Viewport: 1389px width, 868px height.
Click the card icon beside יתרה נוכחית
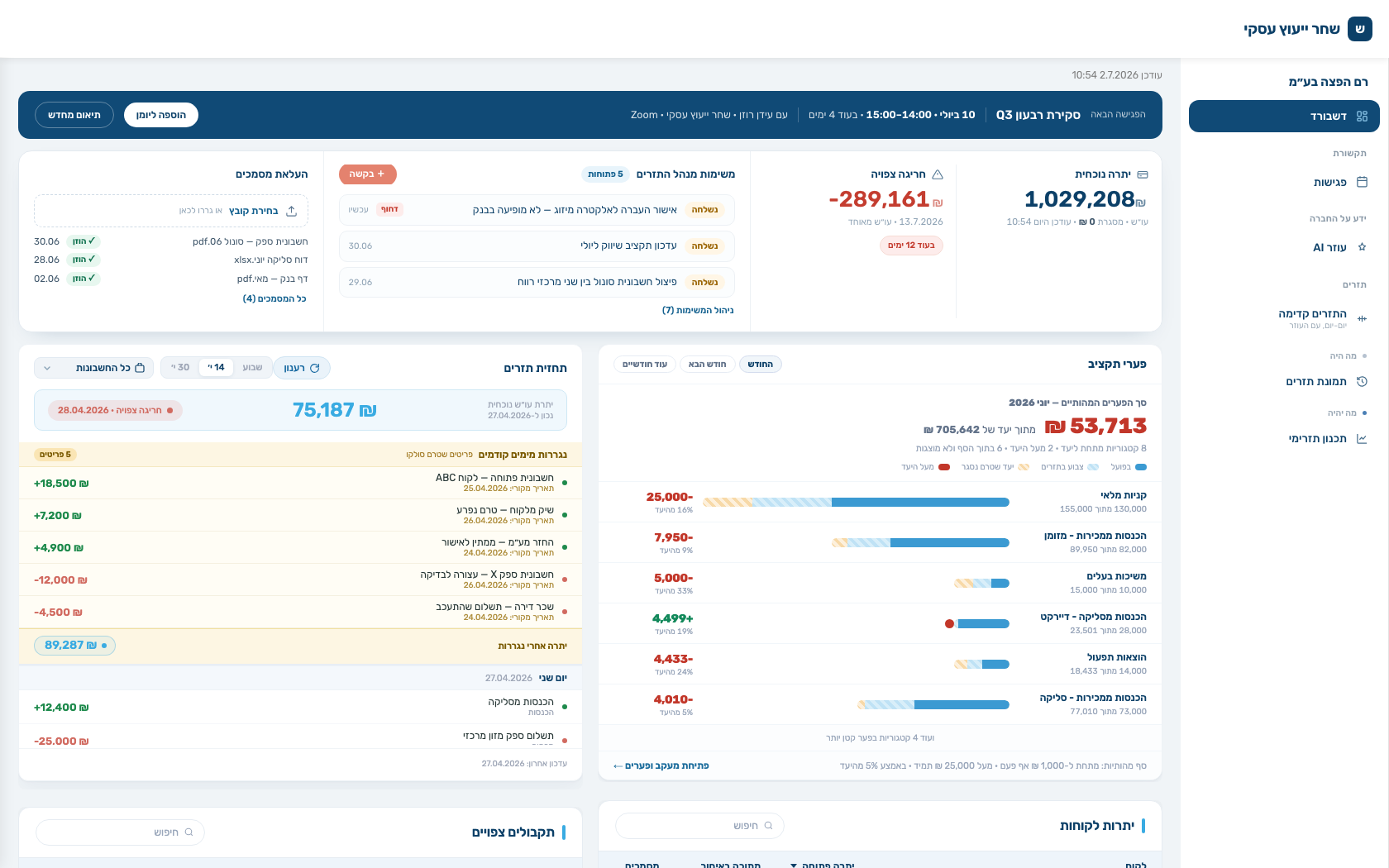[1143, 174]
